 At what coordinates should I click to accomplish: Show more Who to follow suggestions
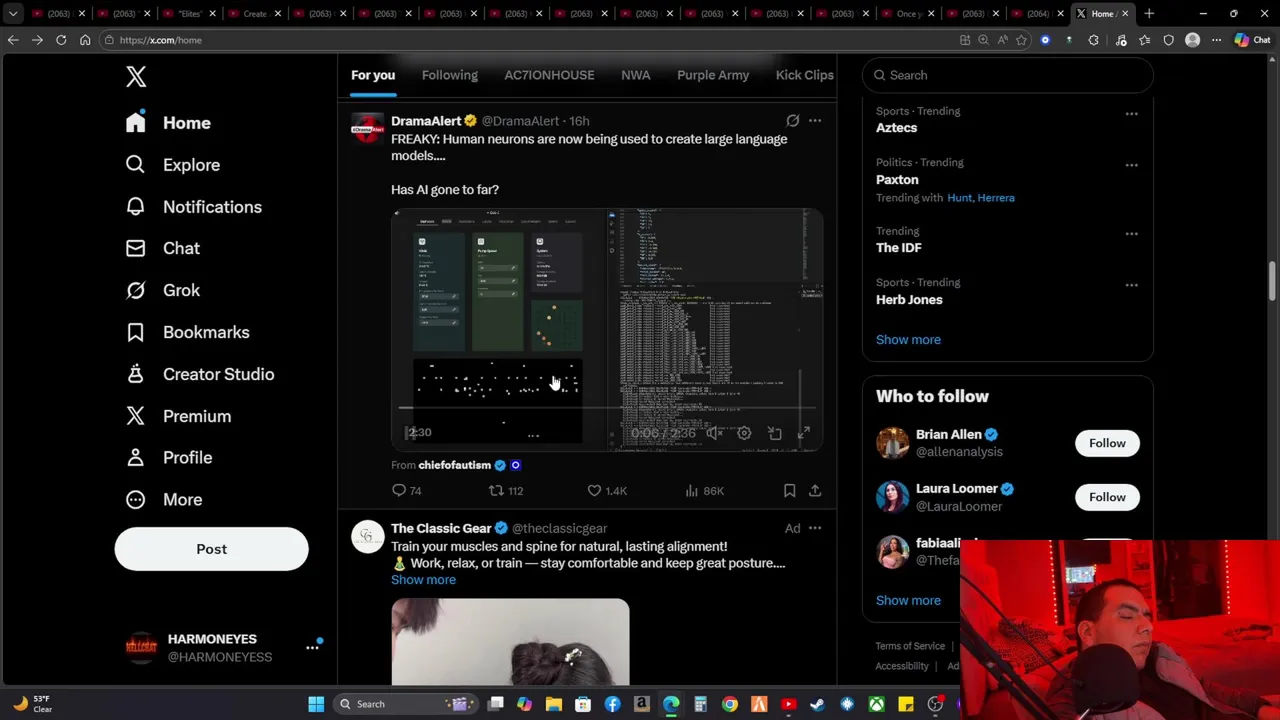click(x=908, y=601)
